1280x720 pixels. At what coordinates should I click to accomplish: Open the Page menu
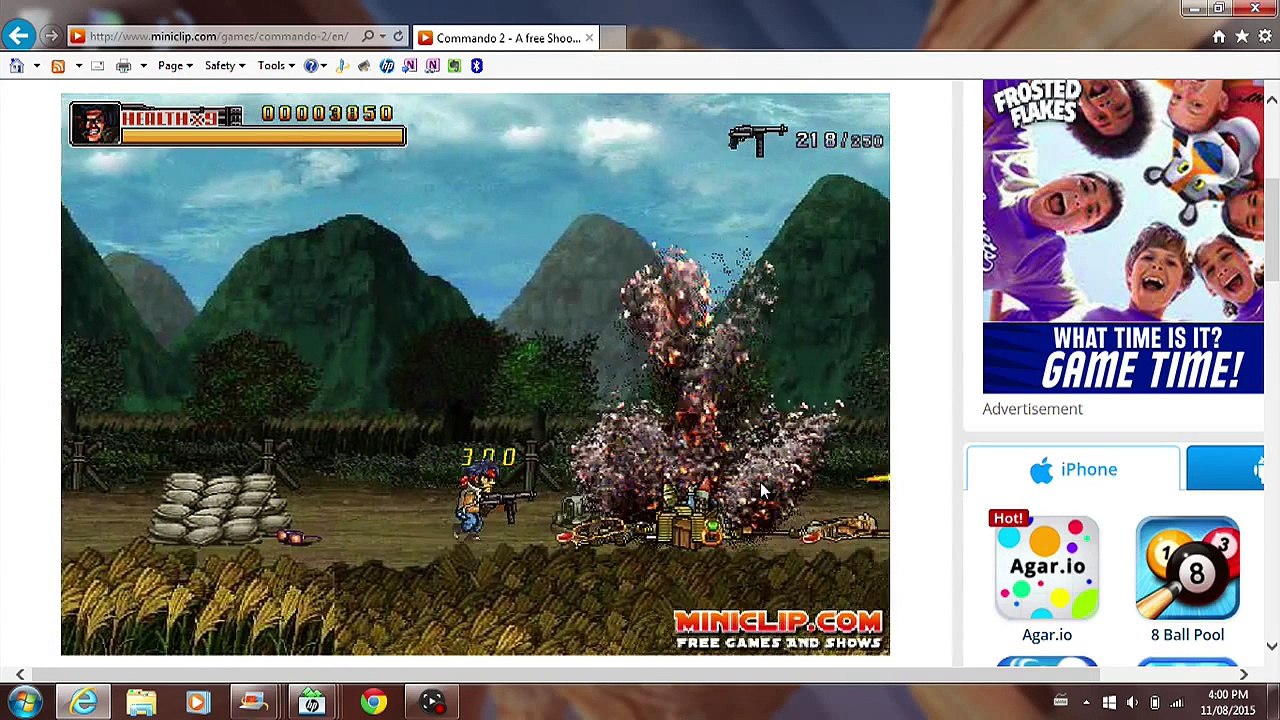click(x=174, y=66)
